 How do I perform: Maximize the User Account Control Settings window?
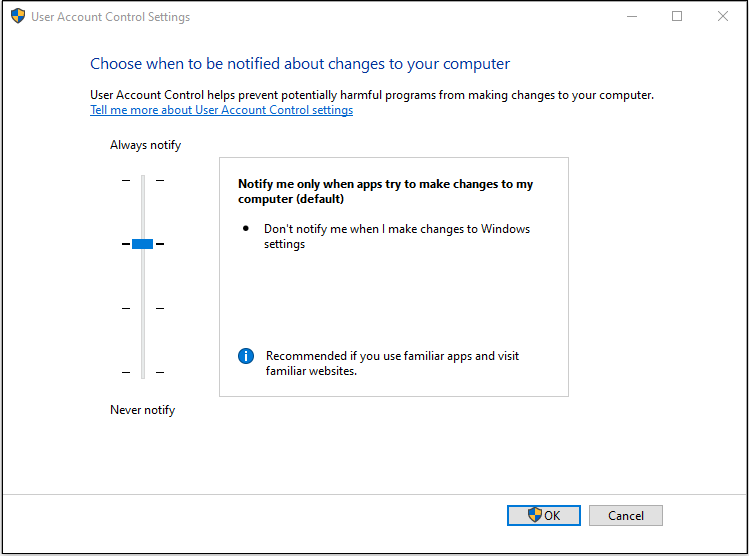[x=677, y=16]
